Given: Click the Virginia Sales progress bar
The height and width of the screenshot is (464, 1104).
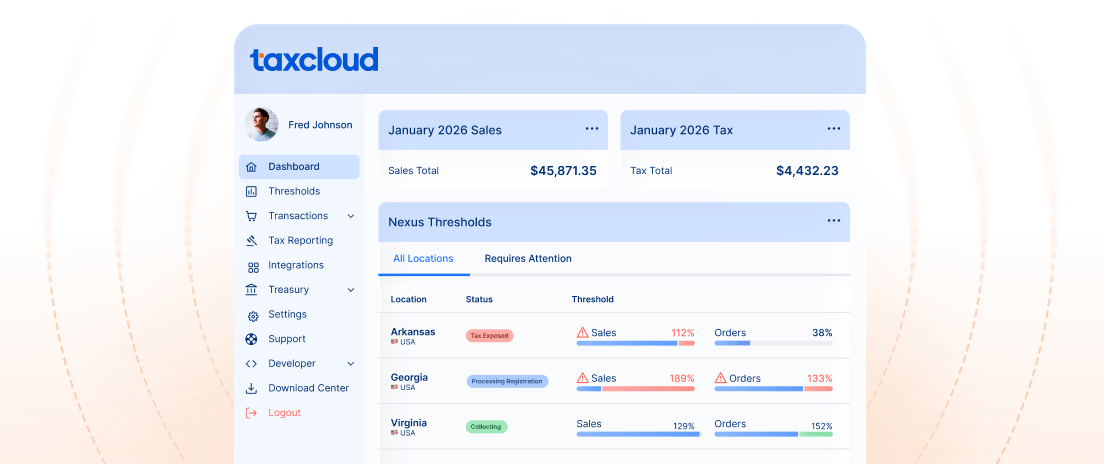Looking at the screenshot, I should tap(639, 434).
